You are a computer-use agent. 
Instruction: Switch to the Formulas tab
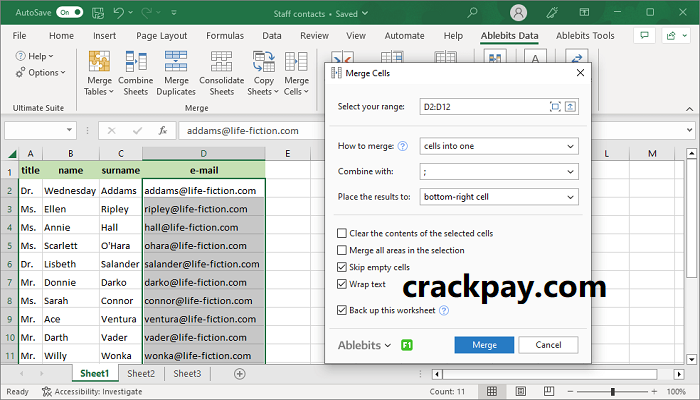point(225,36)
